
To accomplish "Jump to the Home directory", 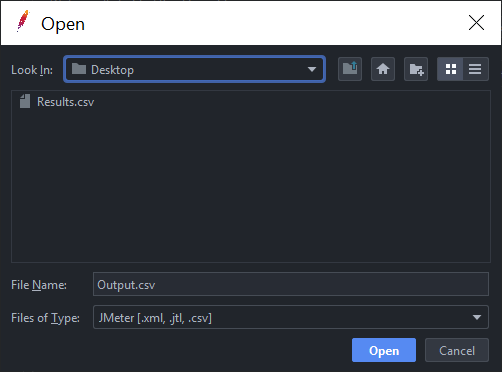I will (383, 69).
